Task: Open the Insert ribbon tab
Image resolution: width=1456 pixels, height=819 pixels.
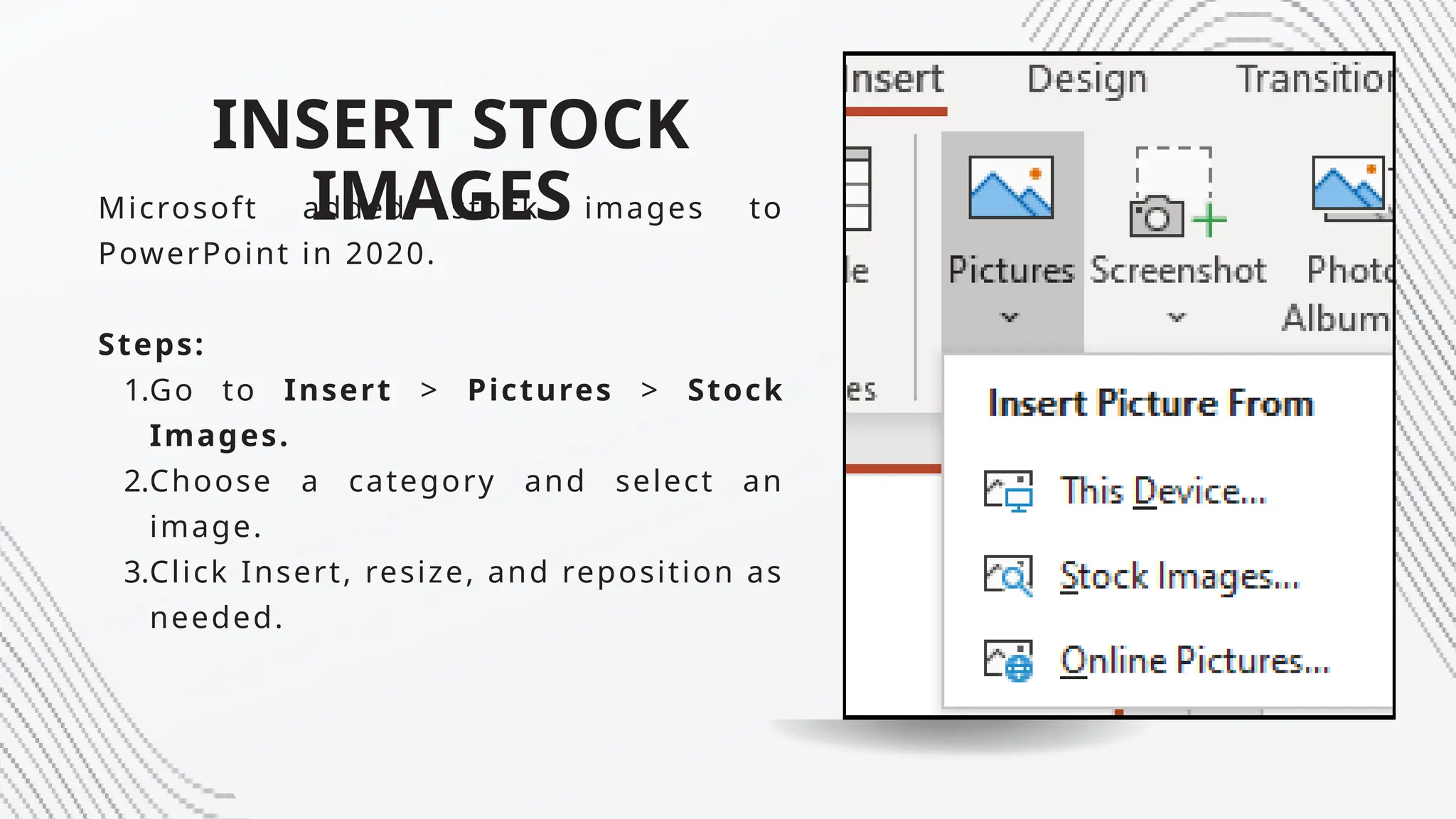Action: [x=896, y=78]
